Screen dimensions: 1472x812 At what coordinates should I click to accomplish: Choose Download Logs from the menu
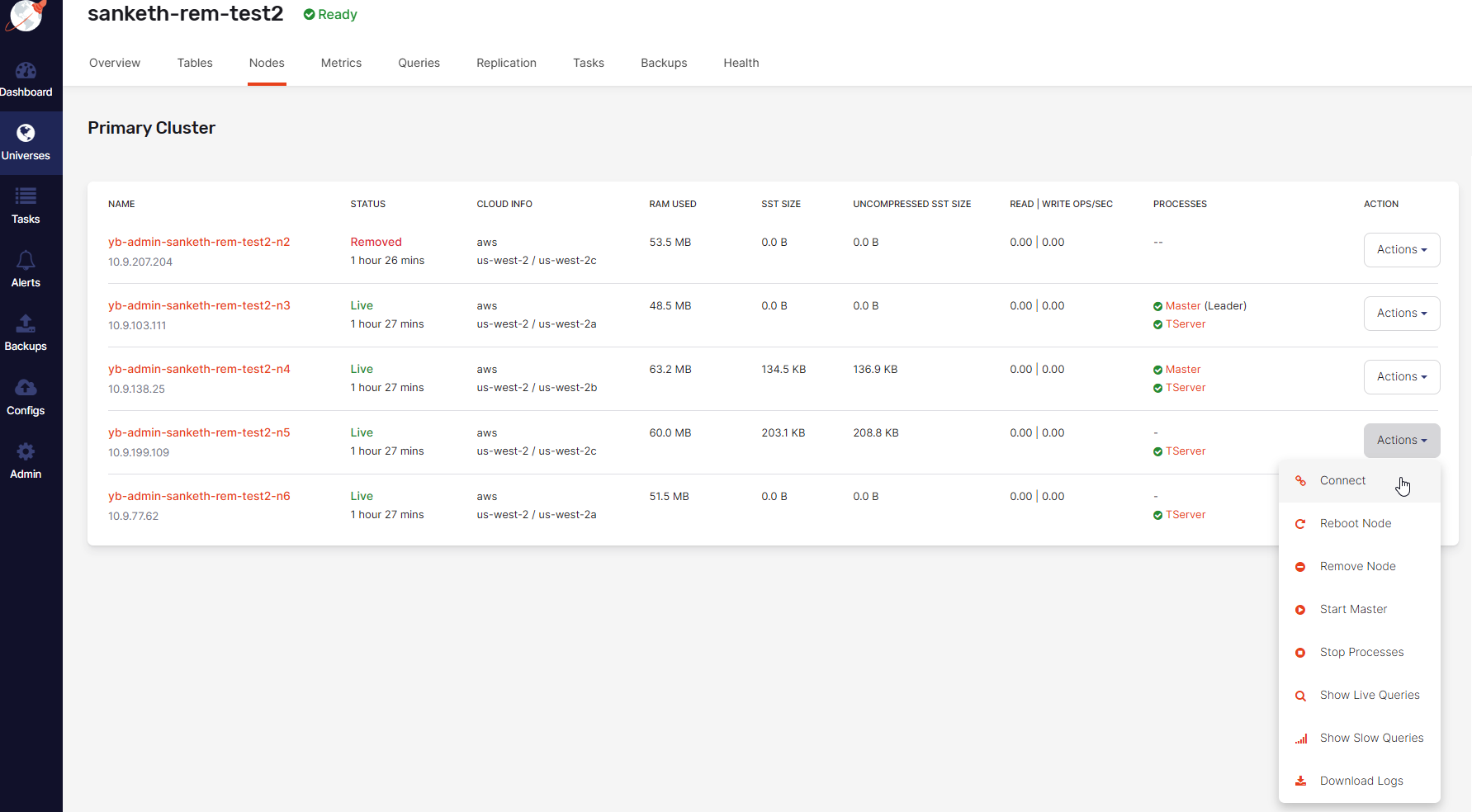point(1361,781)
